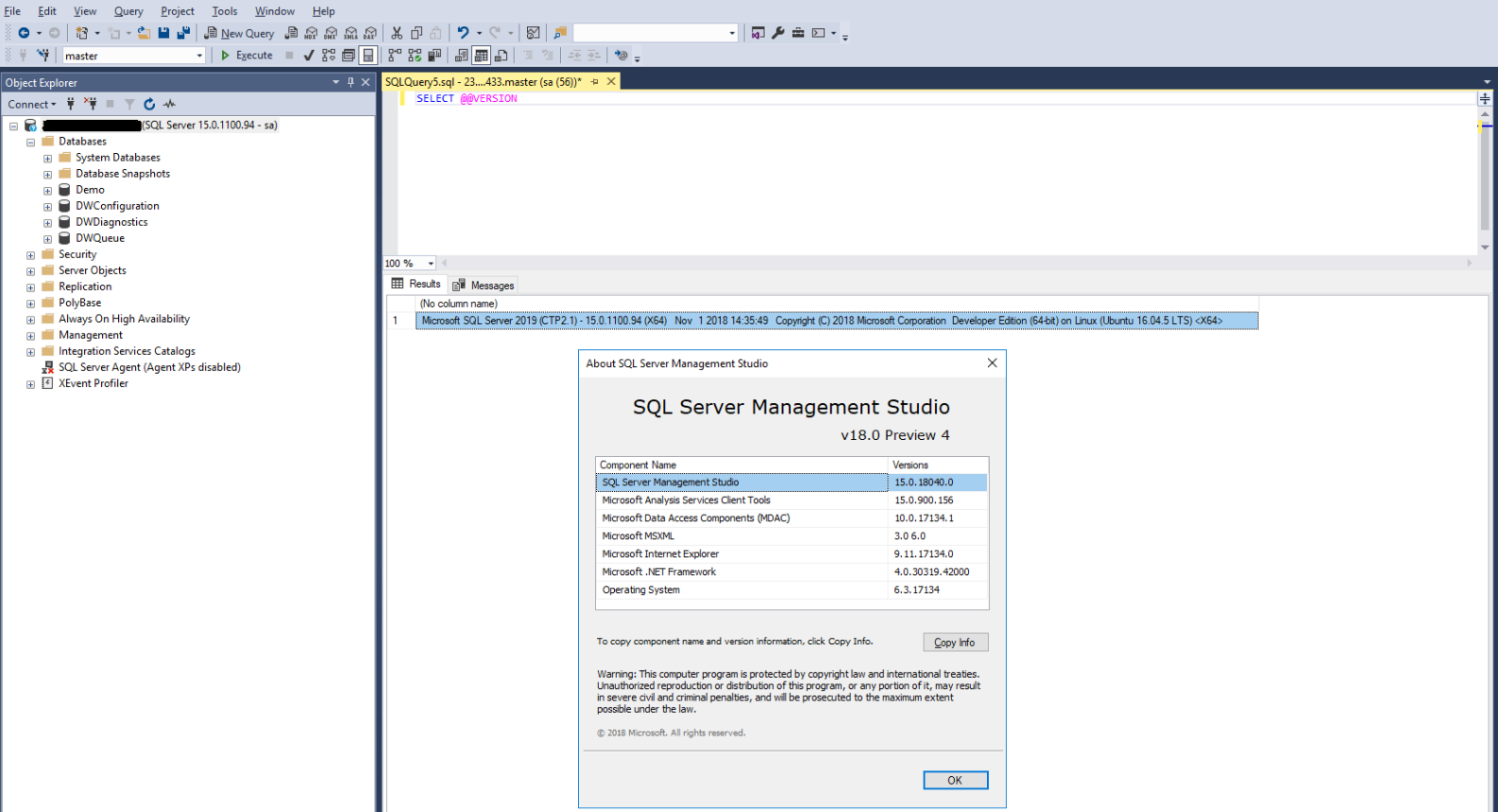Undo the last action with the blue arrow
1498x812 pixels.
click(x=463, y=33)
